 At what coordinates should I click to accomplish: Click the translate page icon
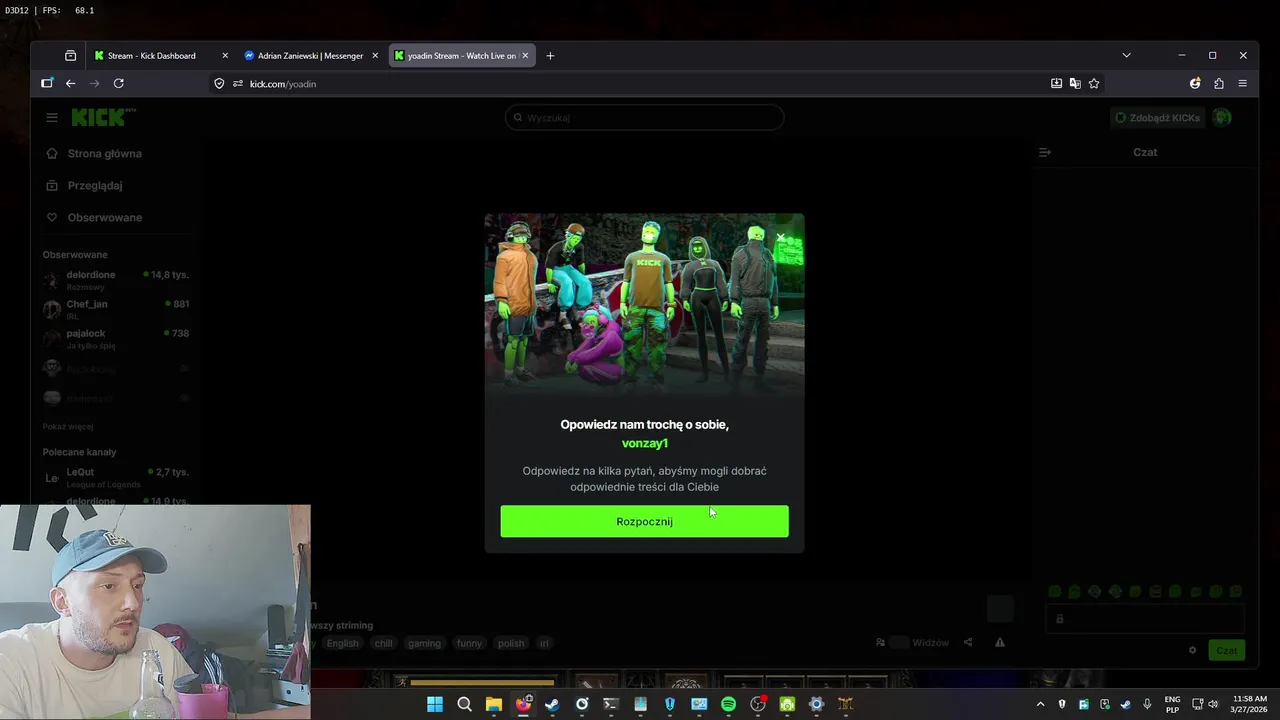coord(1075,84)
